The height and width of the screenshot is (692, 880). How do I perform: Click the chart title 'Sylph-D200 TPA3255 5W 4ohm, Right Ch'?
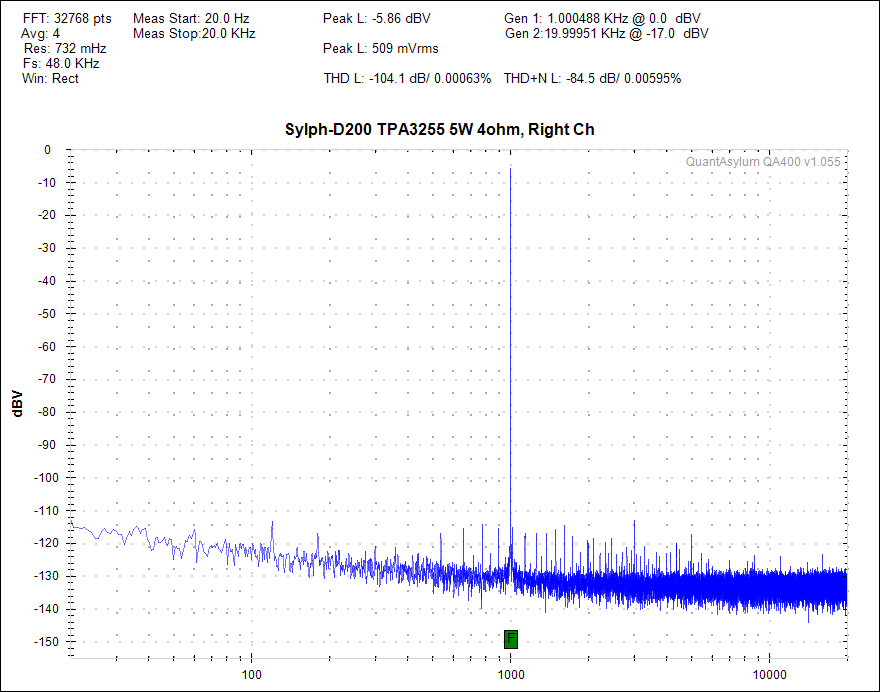pos(439,130)
